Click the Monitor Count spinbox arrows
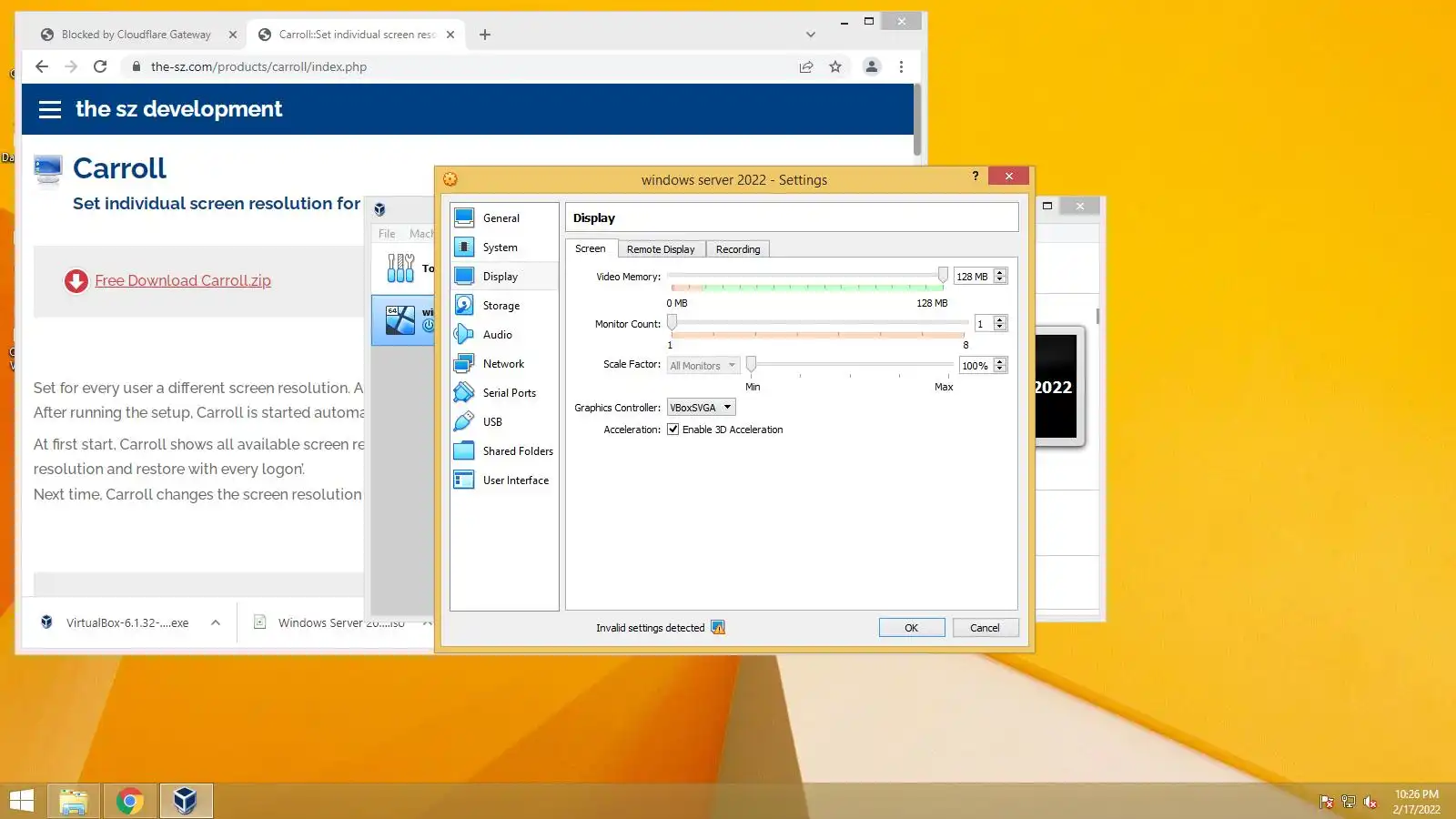This screenshot has width=1456, height=819. pos(1000,323)
